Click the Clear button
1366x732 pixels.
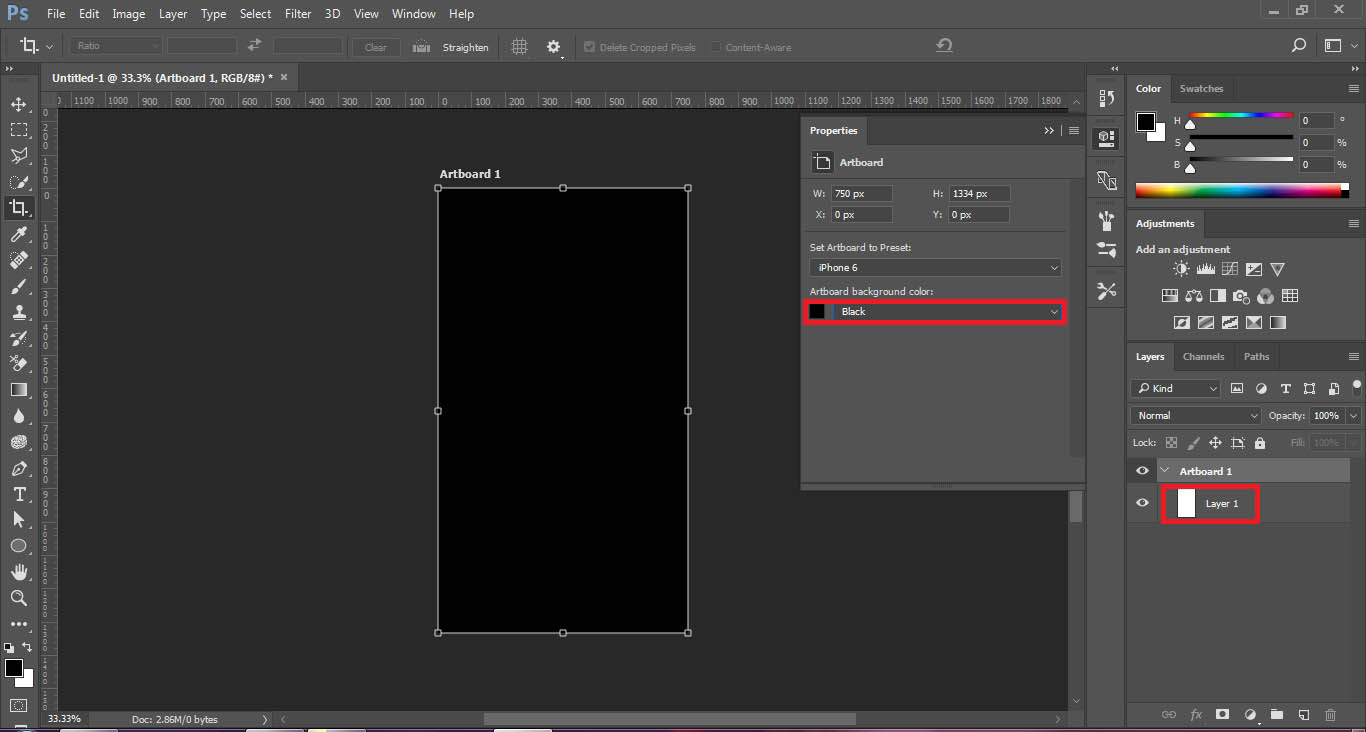pyautogui.click(x=376, y=47)
